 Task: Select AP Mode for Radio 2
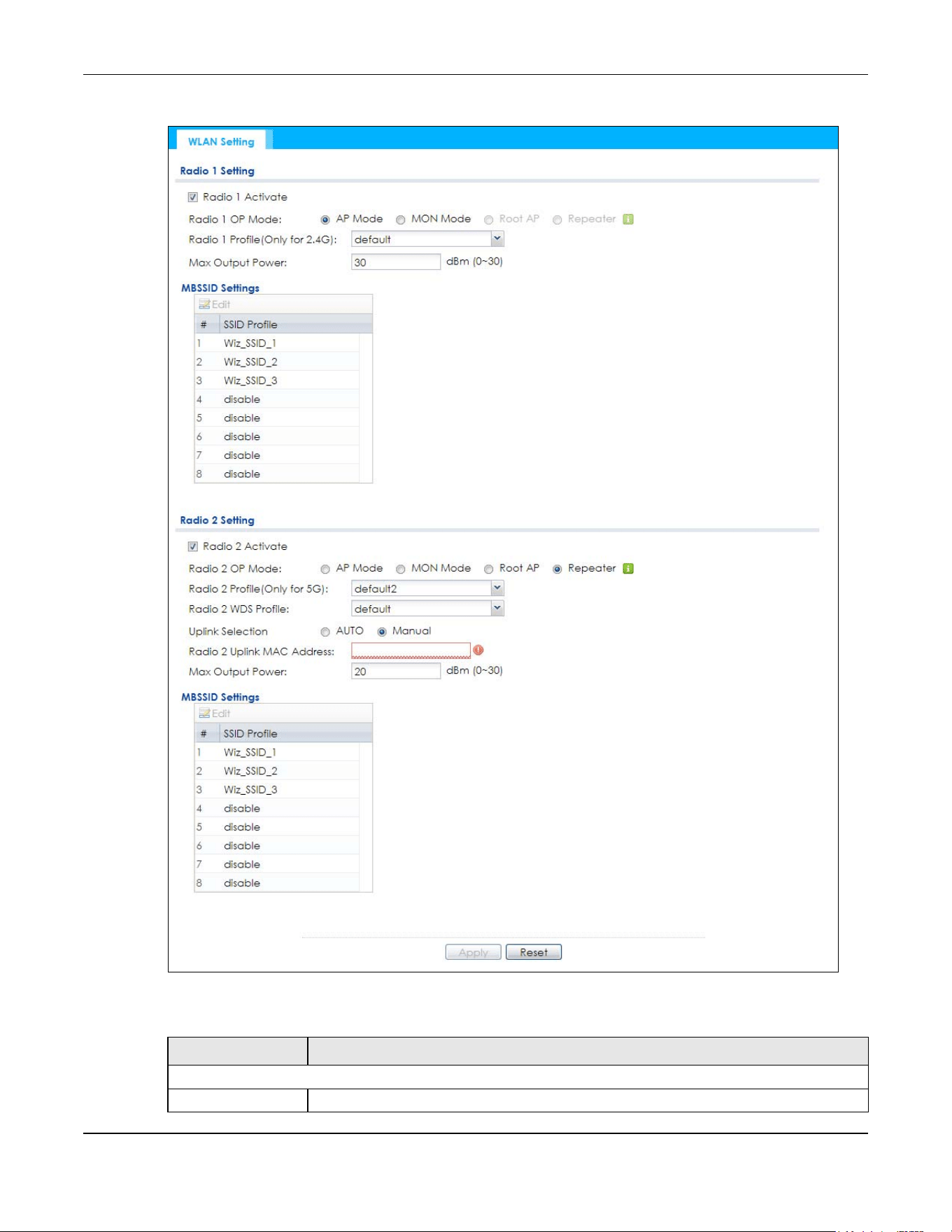click(325, 569)
